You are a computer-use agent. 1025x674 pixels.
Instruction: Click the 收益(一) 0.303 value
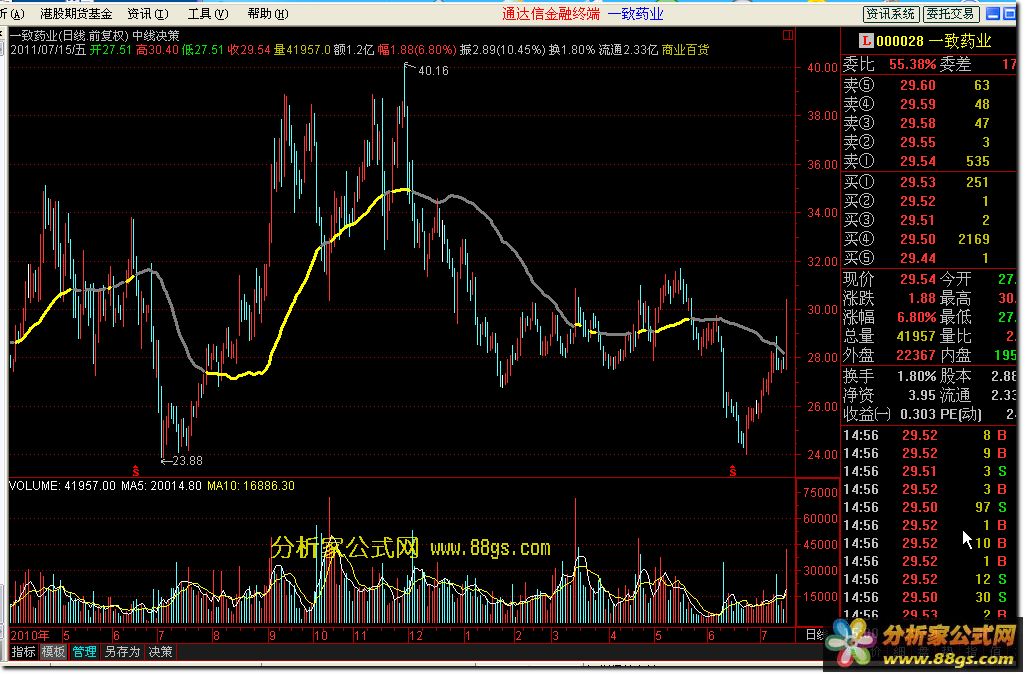pos(918,414)
